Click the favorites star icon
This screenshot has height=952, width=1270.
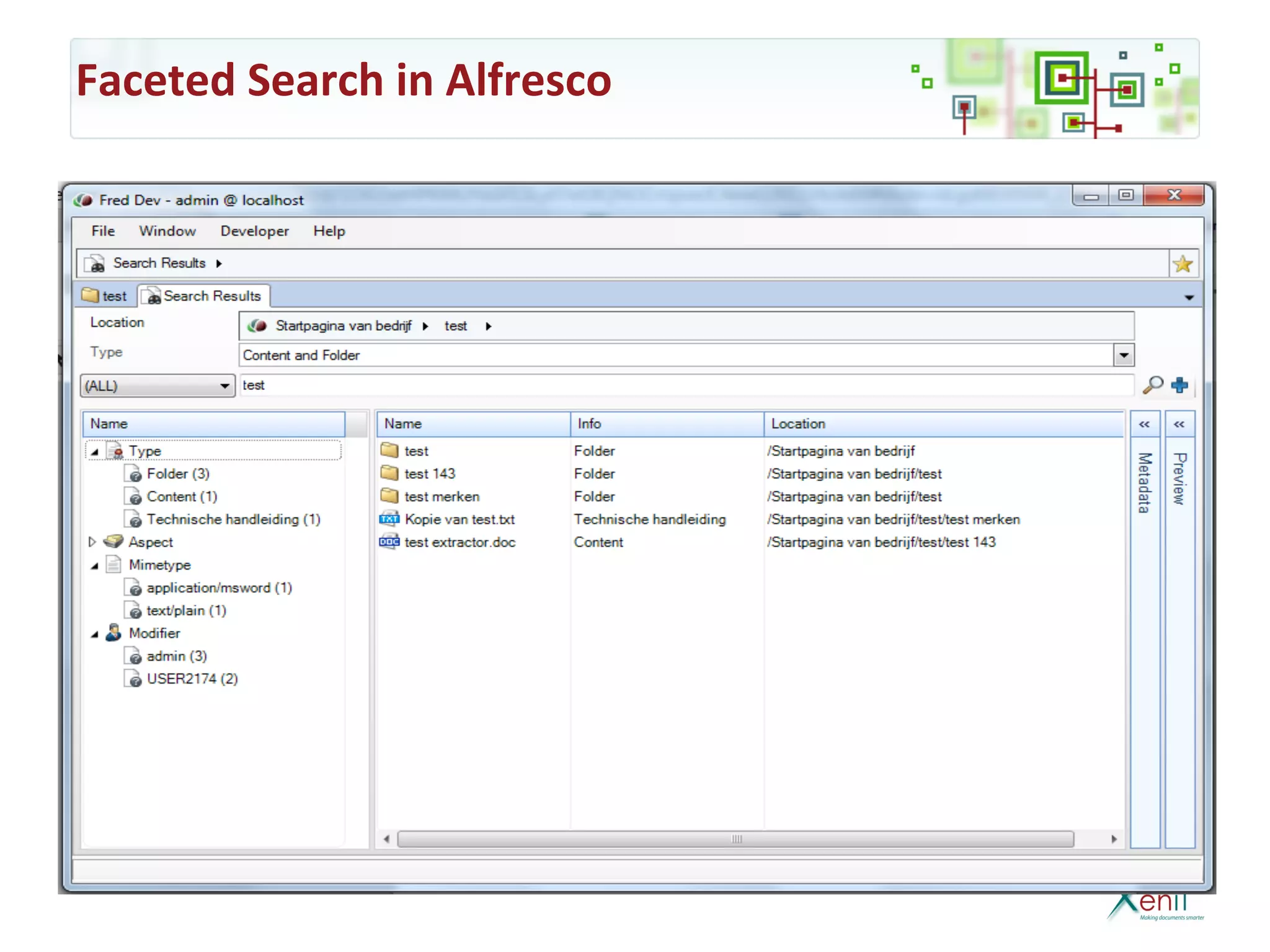pyautogui.click(x=1183, y=264)
